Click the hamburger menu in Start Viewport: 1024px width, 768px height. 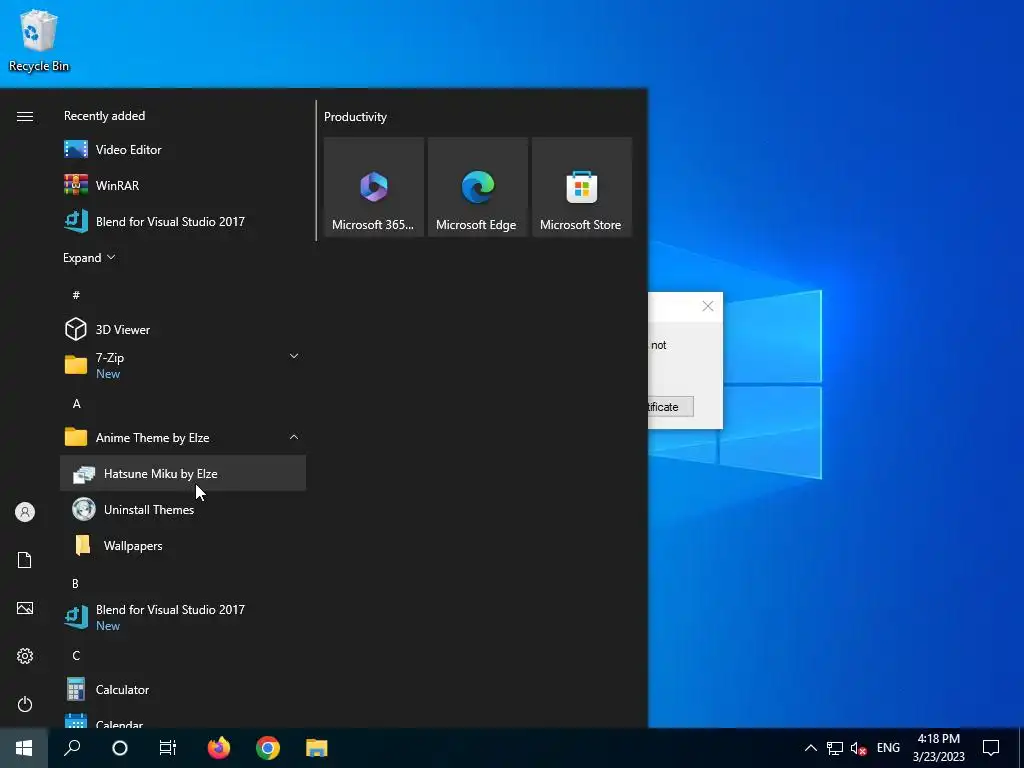pyautogui.click(x=25, y=116)
